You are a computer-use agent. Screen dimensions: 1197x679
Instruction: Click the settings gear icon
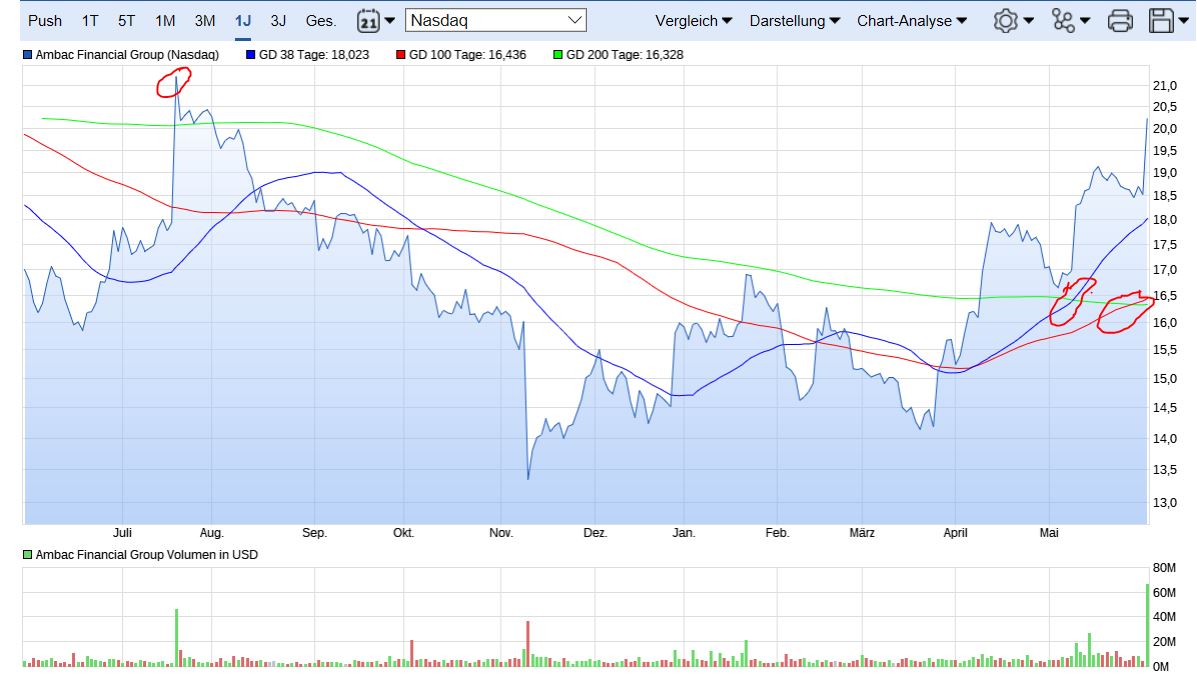[x=1005, y=20]
